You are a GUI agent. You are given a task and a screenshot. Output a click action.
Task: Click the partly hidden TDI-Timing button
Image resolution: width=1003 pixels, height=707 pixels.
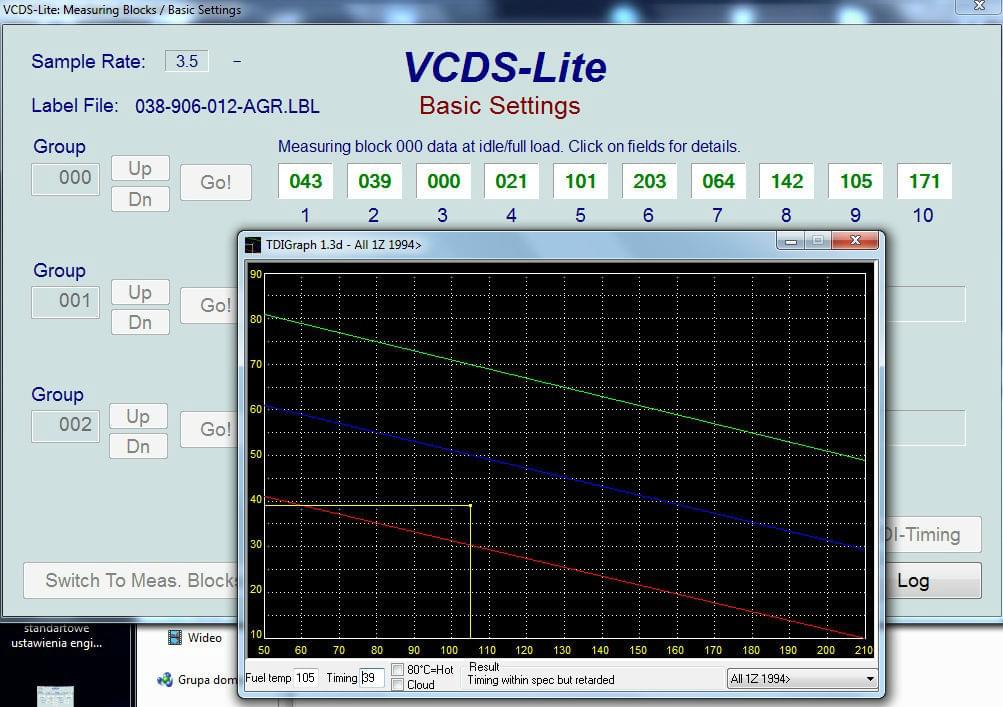point(933,534)
